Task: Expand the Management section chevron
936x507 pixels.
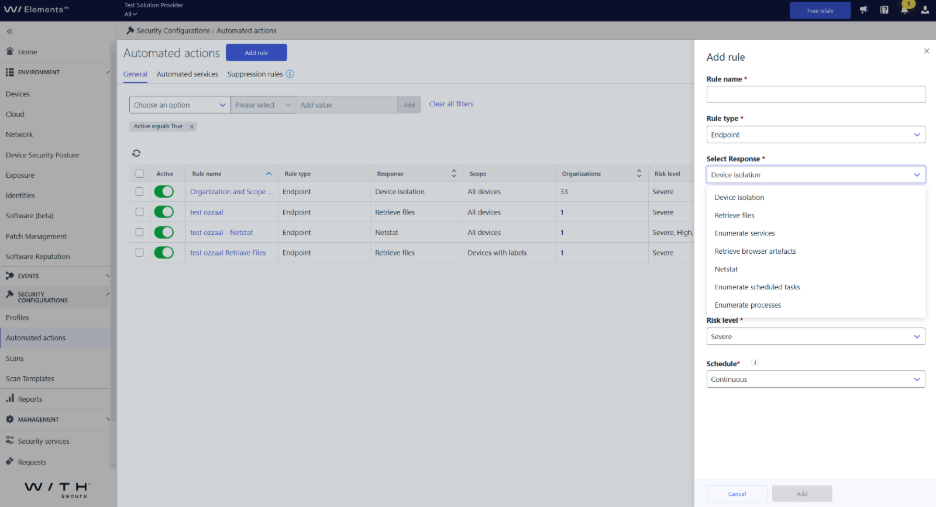Action: 107,419
